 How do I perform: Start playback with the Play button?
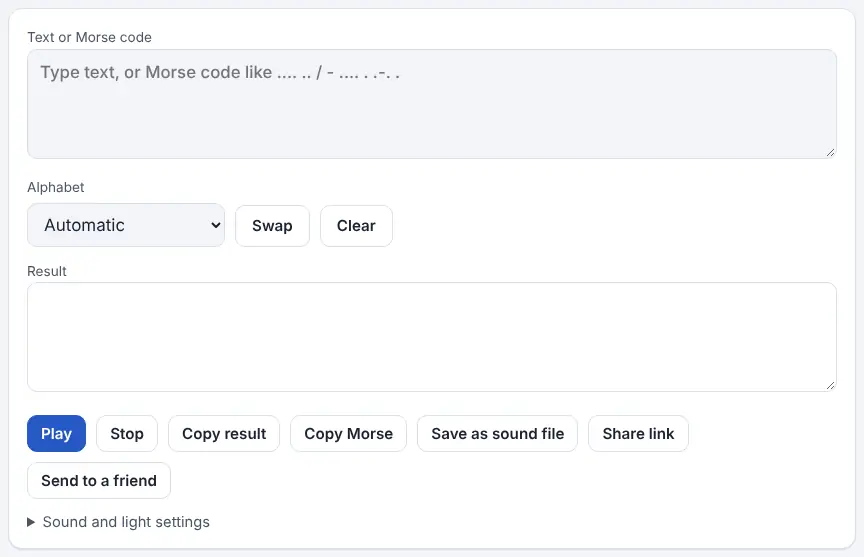point(56,434)
